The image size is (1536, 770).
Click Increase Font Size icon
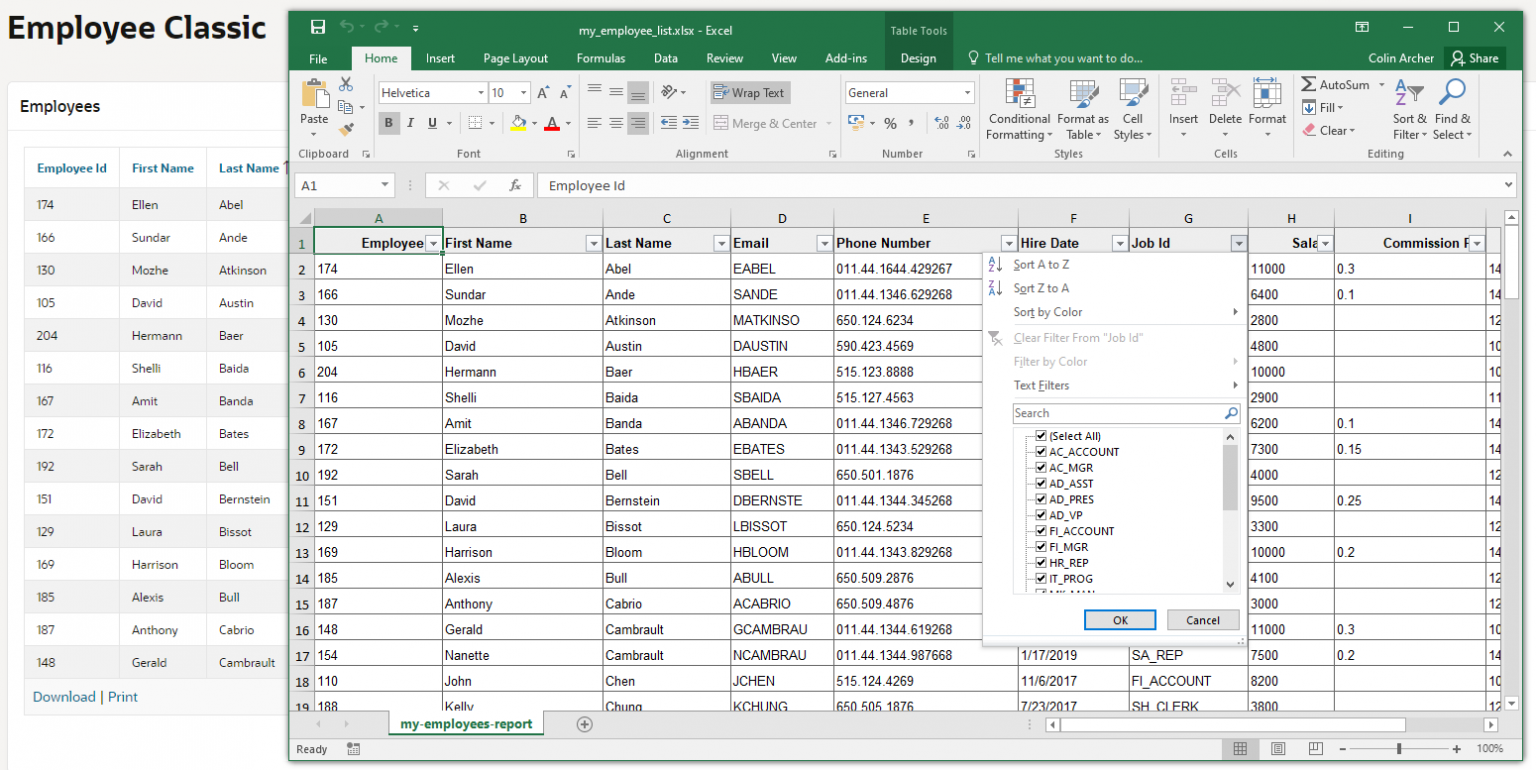[x=543, y=93]
